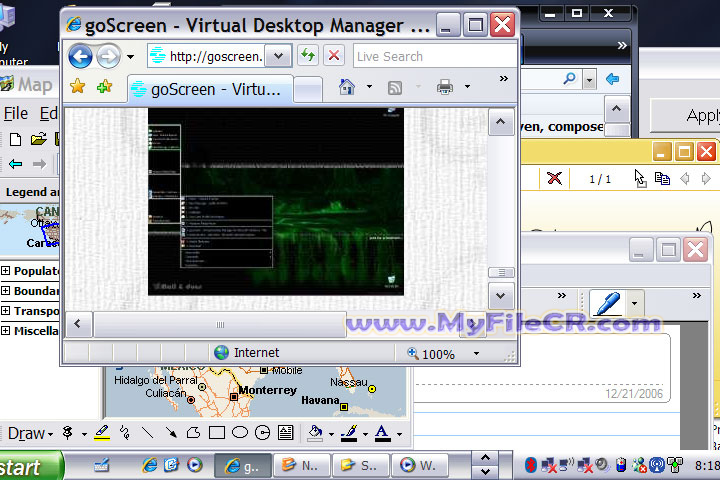The width and height of the screenshot is (720, 480).
Task: Click the Live Search box
Action: (x=434, y=56)
